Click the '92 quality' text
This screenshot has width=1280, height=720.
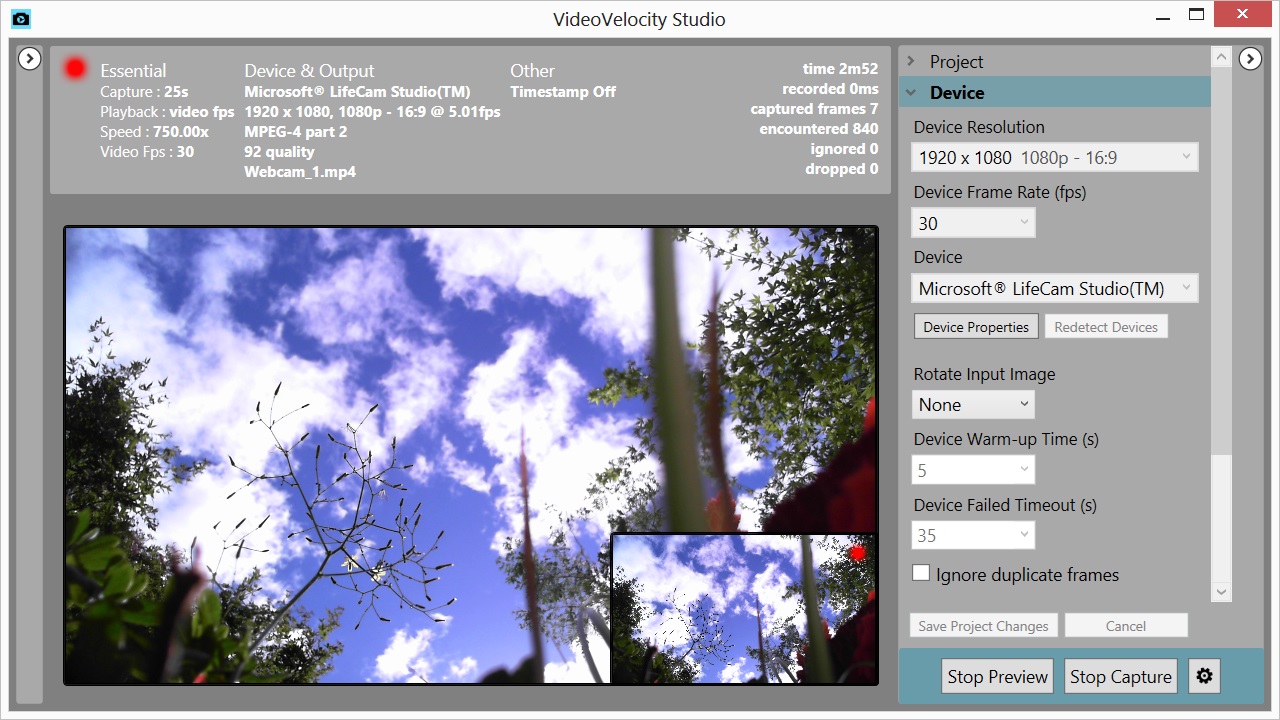coord(279,151)
